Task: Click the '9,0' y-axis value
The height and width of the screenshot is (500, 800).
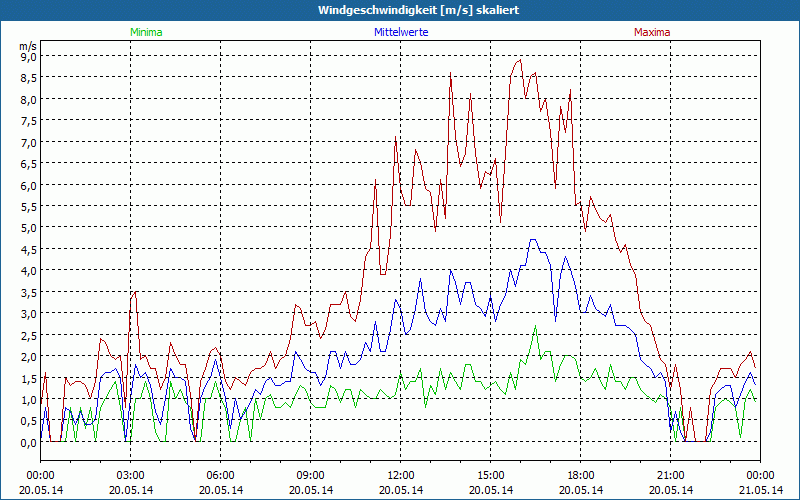Action: (29, 57)
